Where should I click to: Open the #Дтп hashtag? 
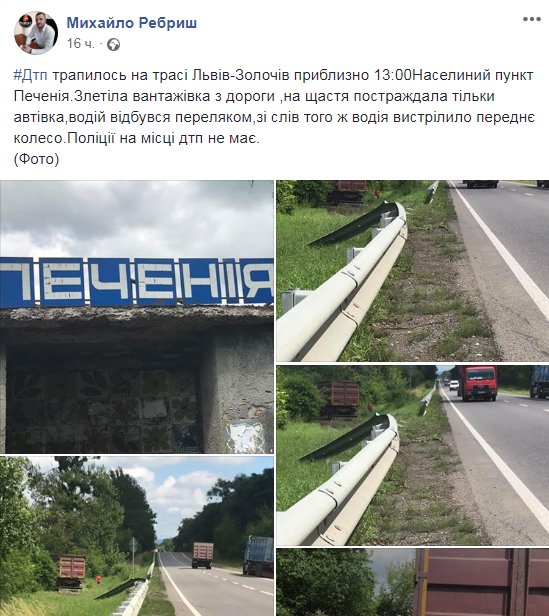click(x=30, y=75)
